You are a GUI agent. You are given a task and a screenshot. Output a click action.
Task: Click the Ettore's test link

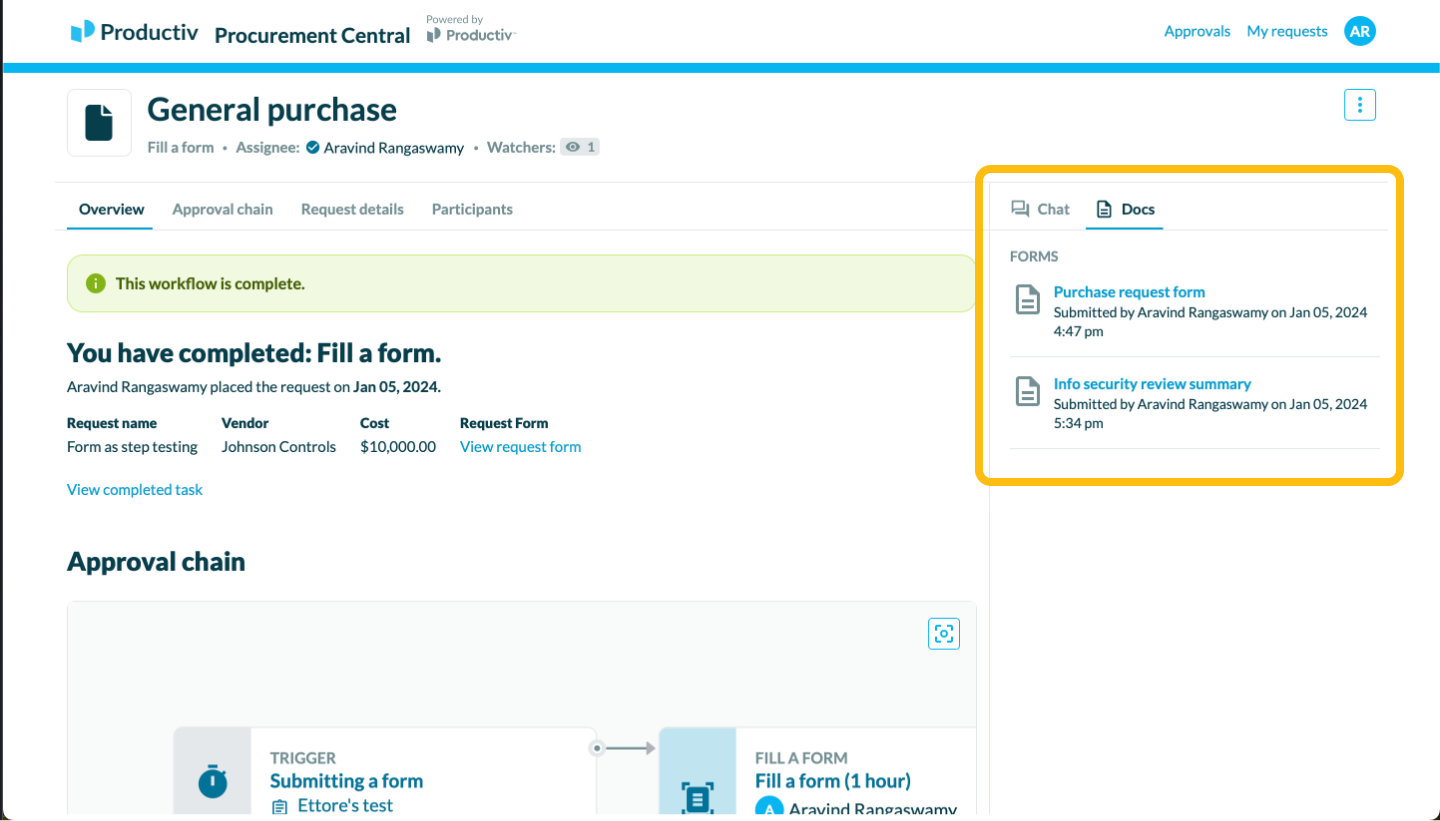[345, 806]
